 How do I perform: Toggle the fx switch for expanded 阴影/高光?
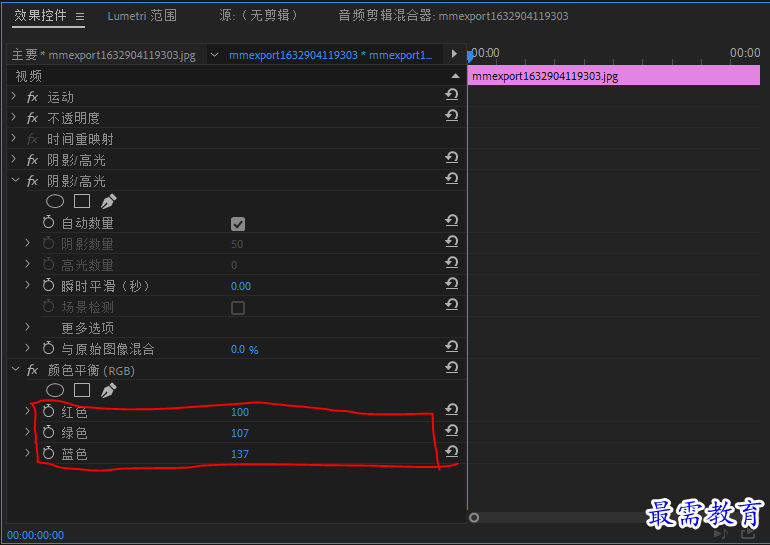[x=32, y=181]
